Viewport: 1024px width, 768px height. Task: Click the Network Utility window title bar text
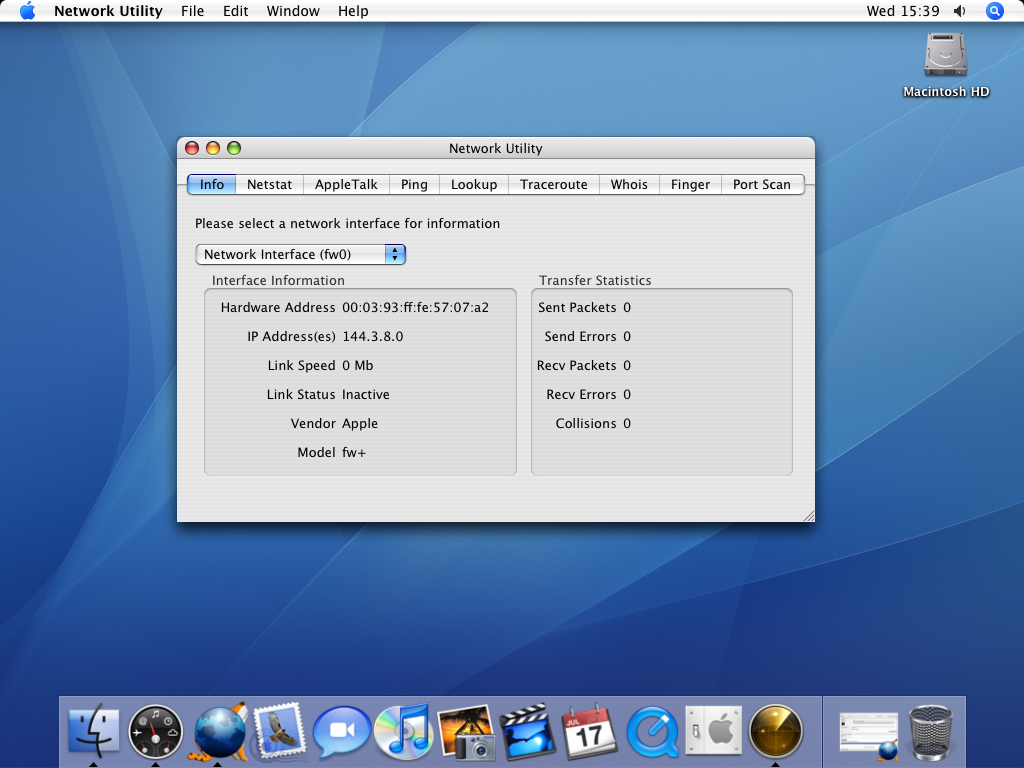(496, 148)
